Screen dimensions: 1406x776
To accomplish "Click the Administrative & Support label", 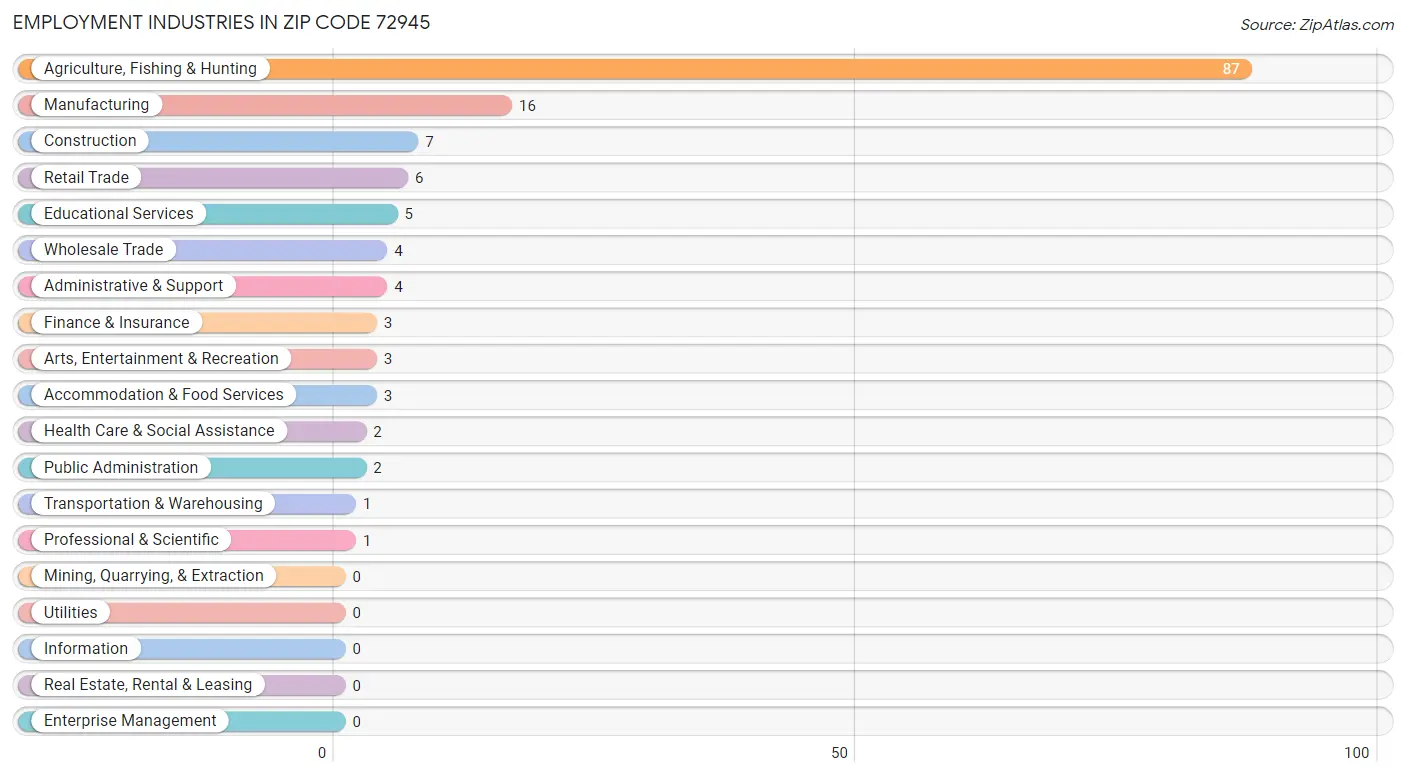I will pyautogui.click(x=133, y=286).
